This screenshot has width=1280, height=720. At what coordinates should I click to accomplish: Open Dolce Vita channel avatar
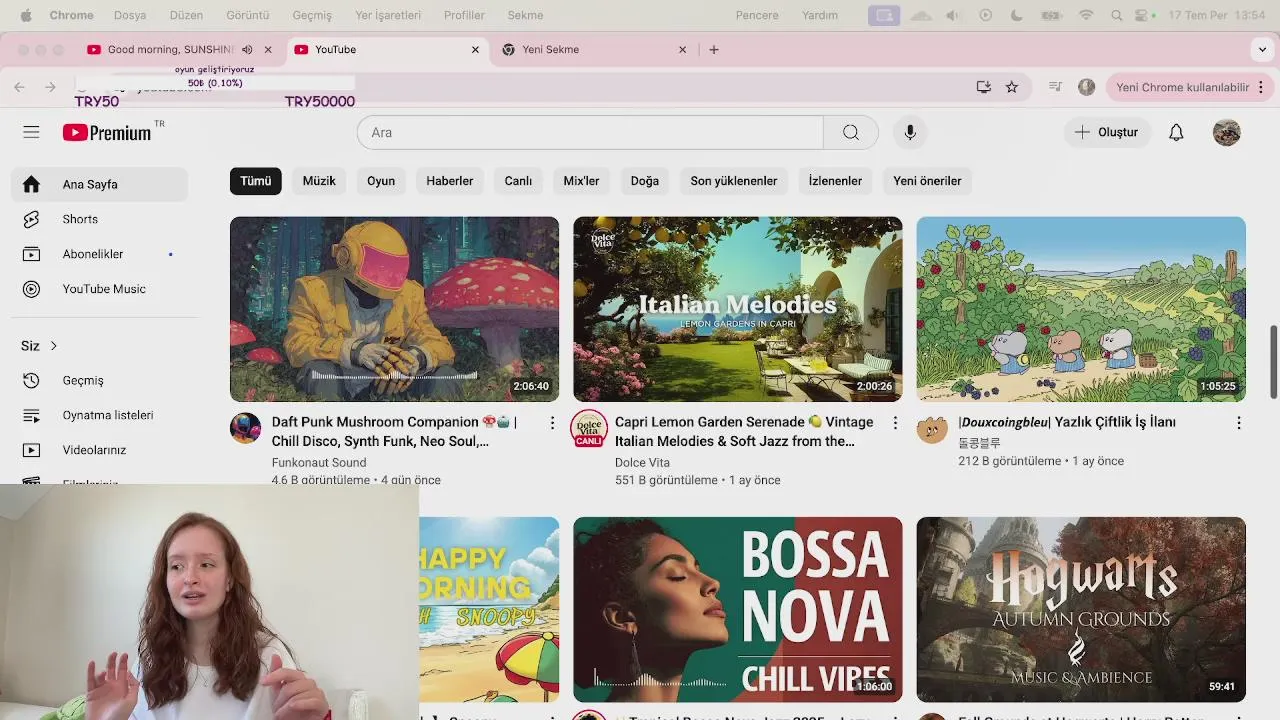pyautogui.click(x=589, y=428)
